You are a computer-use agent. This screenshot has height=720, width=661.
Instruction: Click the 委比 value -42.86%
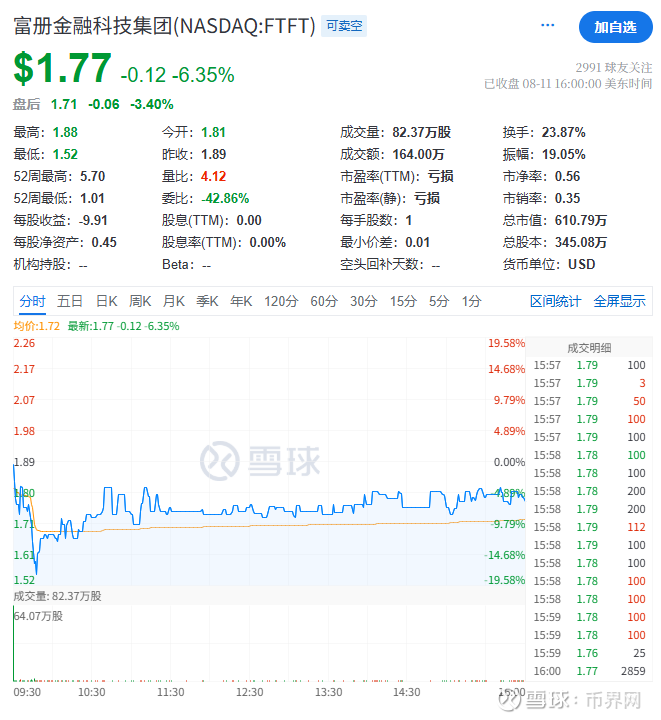click(225, 198)
